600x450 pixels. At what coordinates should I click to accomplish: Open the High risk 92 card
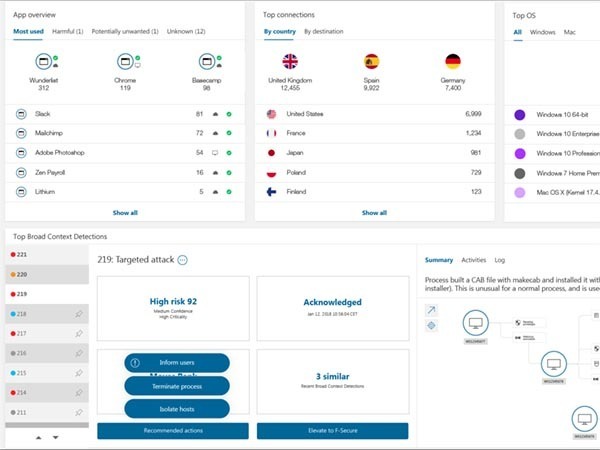point(173,308)
